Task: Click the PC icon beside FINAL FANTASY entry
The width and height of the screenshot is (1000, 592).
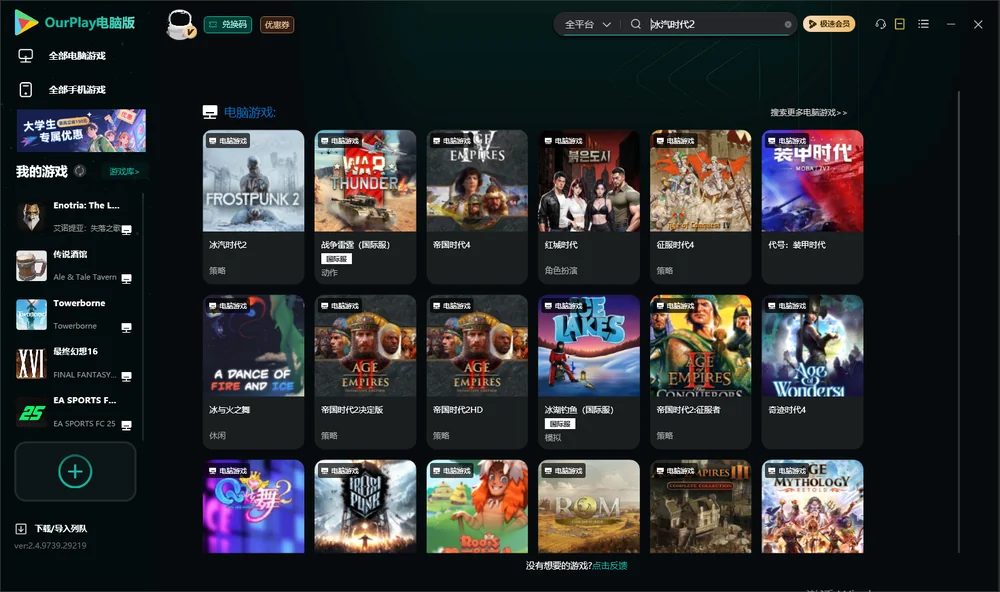Action: pyautogui.click(x=126, y=376)
